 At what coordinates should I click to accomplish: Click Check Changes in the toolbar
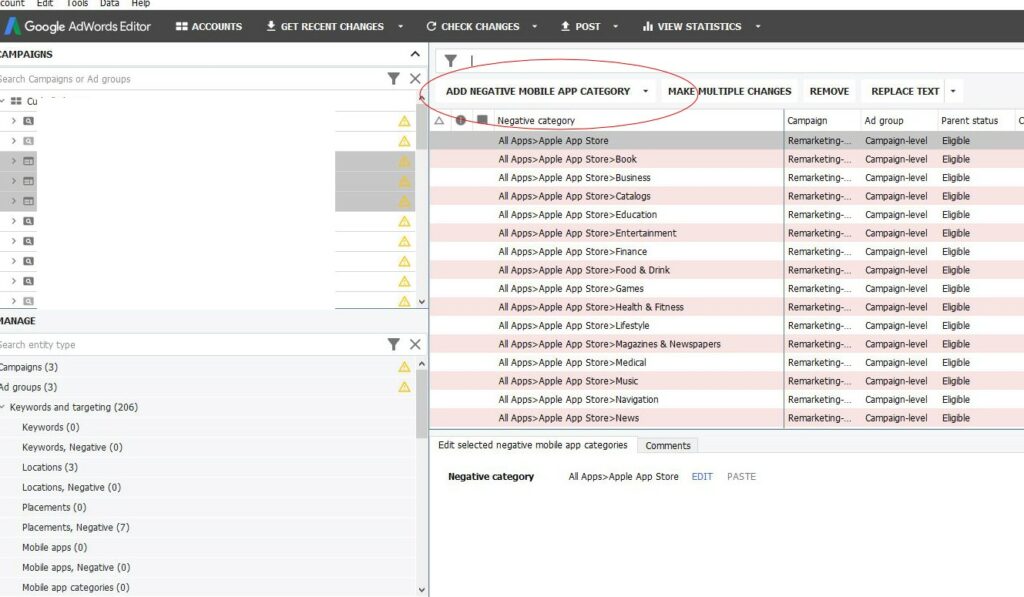(x=473, y=26)
